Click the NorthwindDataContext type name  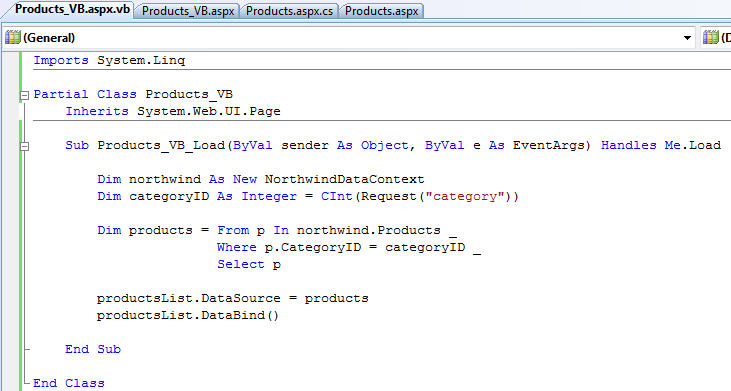(345, 179)
